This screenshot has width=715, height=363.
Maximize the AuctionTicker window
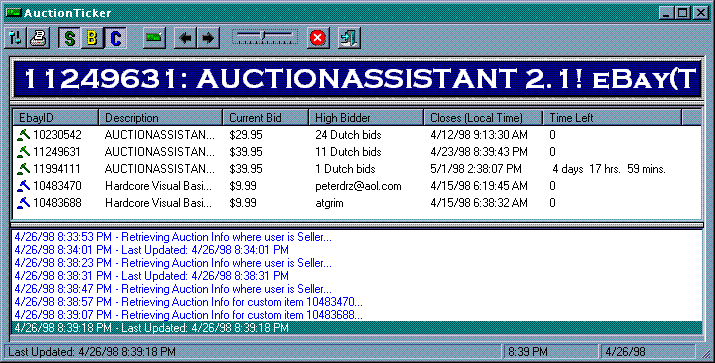(x=683, y=13)
